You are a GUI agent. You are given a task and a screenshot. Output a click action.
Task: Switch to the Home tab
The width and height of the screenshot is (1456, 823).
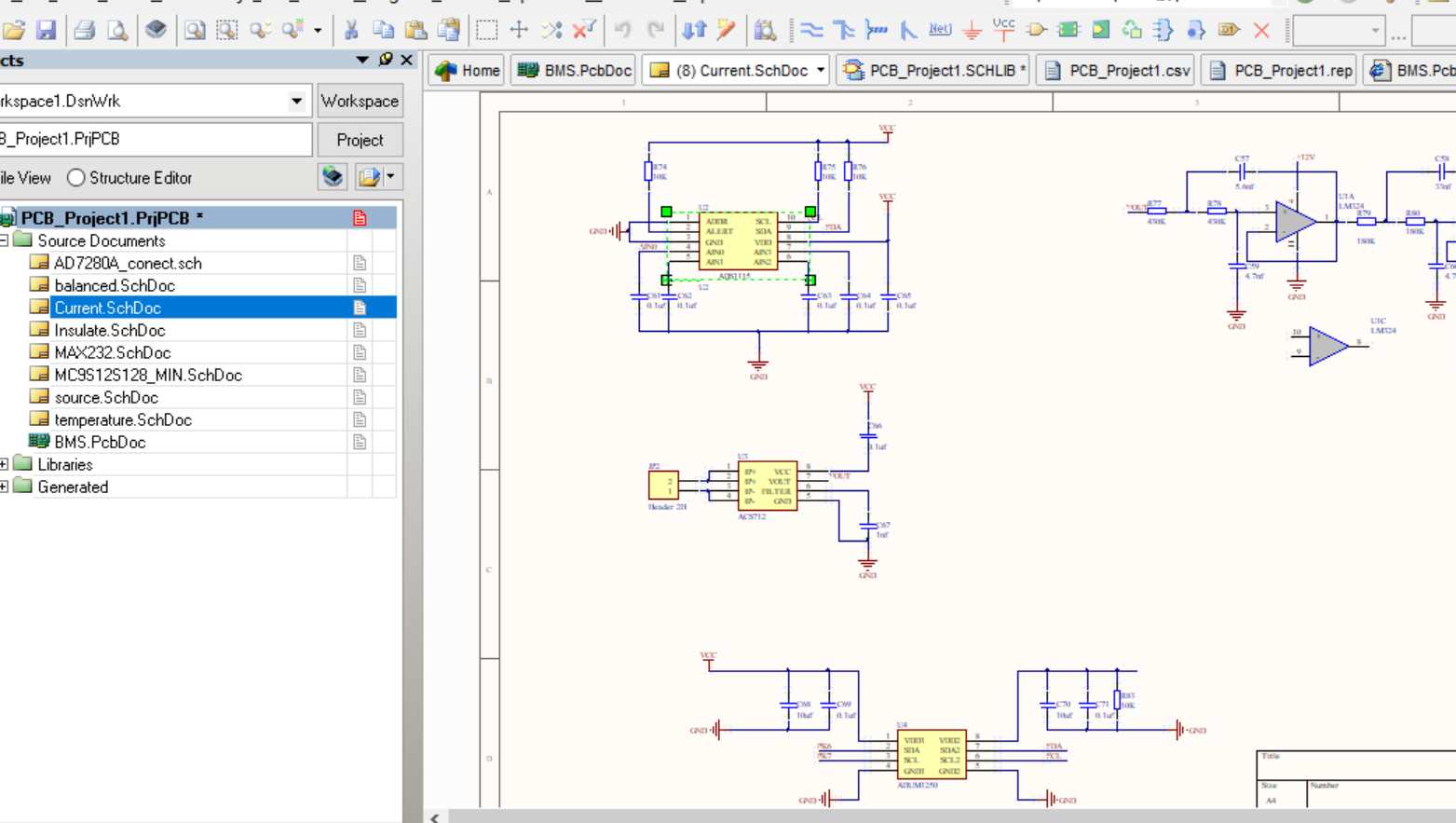(468, 70)
